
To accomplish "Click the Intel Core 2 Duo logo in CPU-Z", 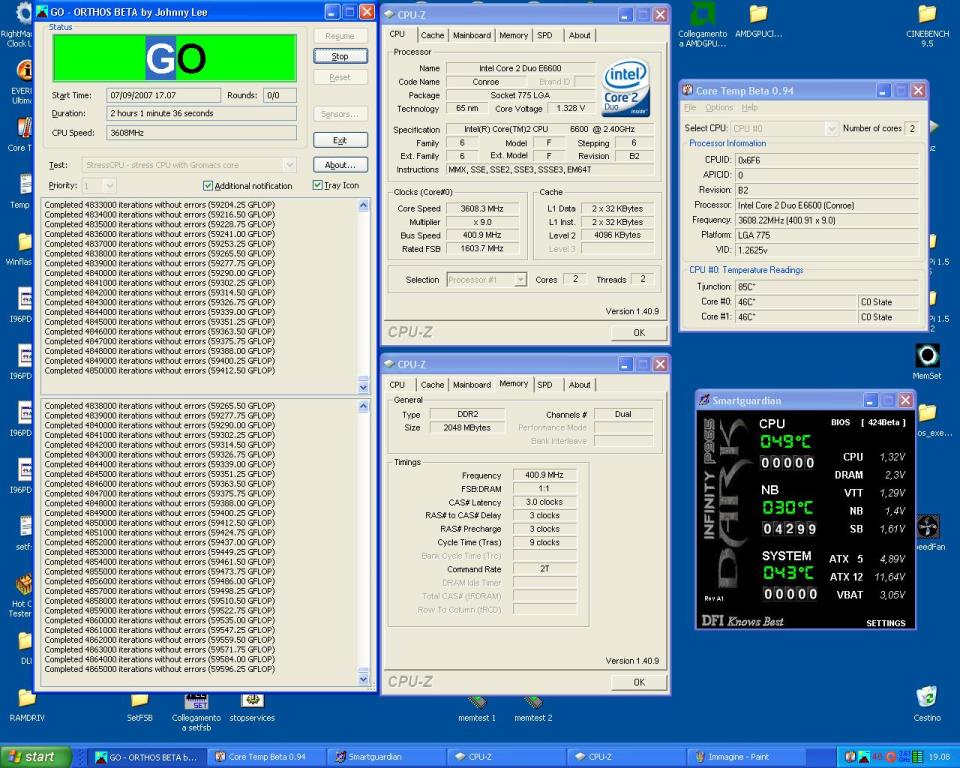I will [625, 87].
